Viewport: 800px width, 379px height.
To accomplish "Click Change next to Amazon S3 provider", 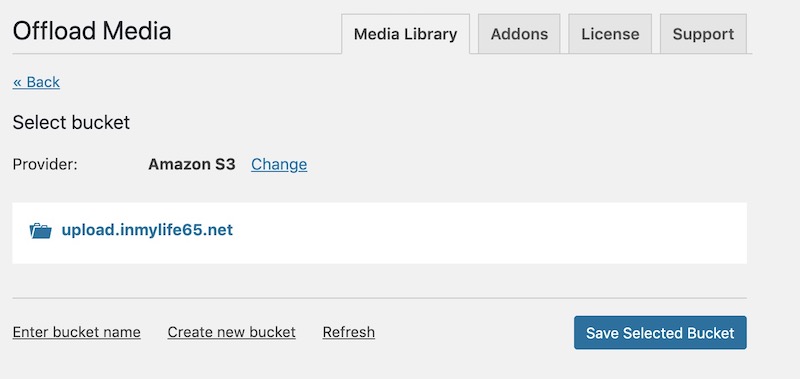I will coord(279,164).
